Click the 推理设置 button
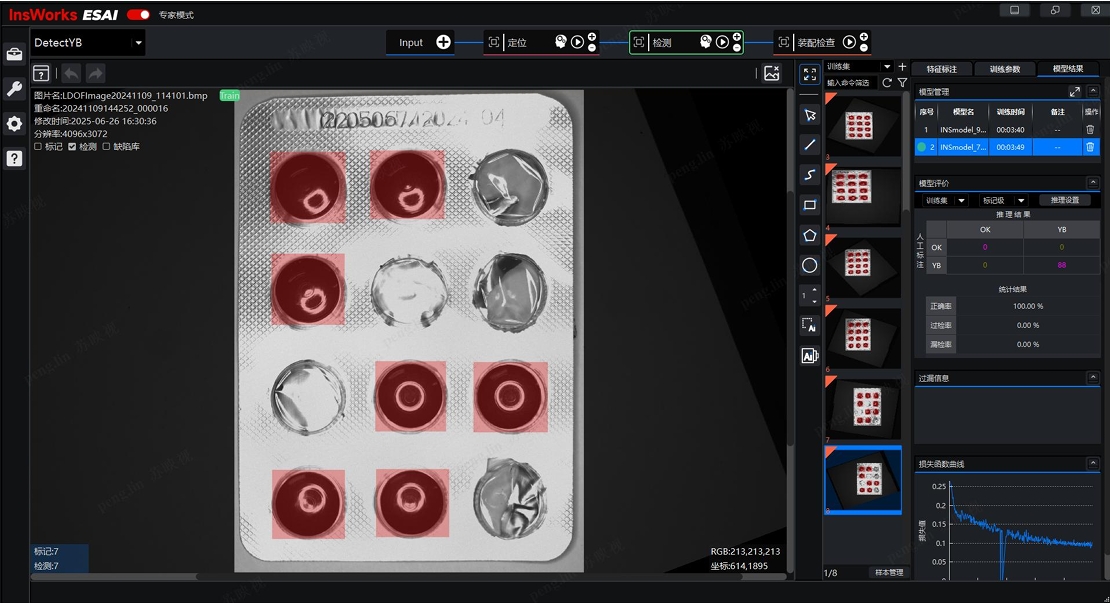Image resolution: width=1110 pixels, height=603 pixels. [x=1064, y=200]
